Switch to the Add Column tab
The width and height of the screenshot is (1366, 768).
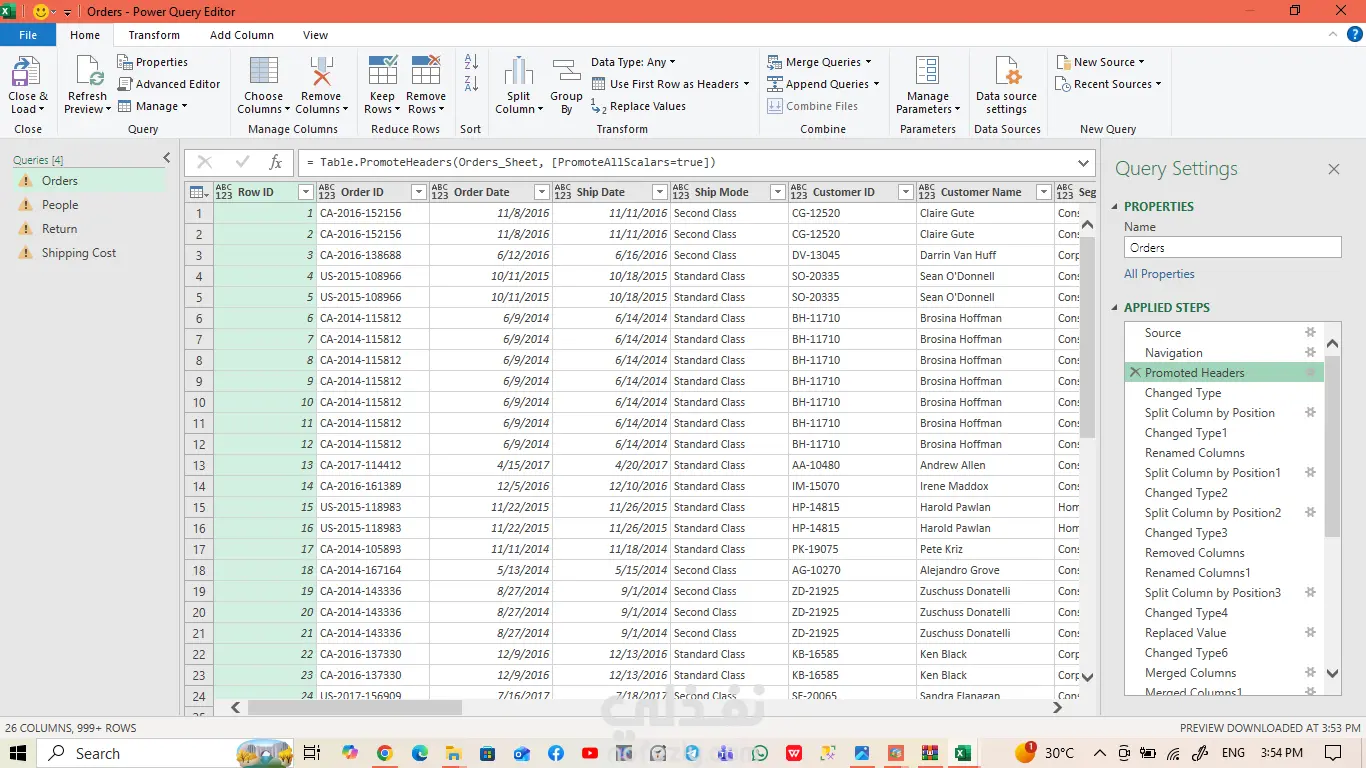(242, 35)
